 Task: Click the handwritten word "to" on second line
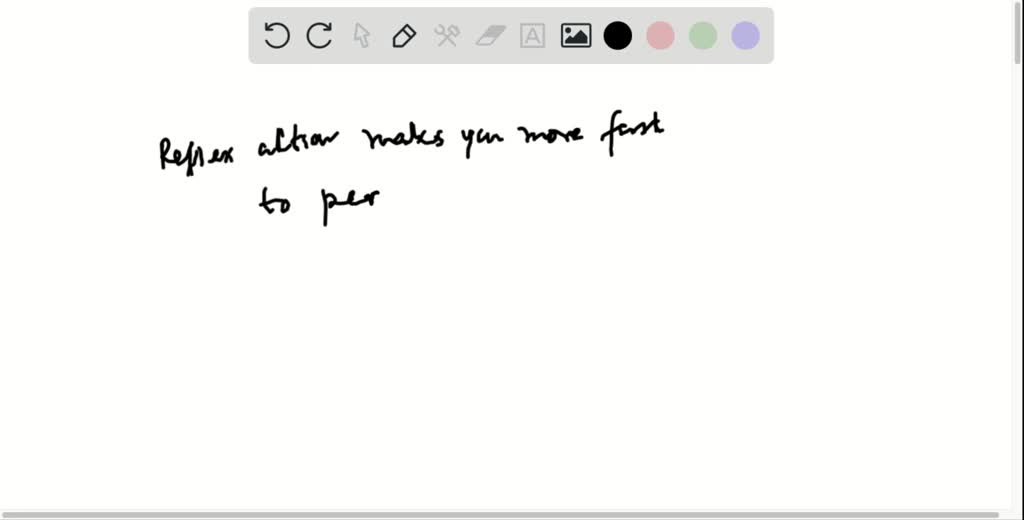pyautogui.click(x=275, y=203)
